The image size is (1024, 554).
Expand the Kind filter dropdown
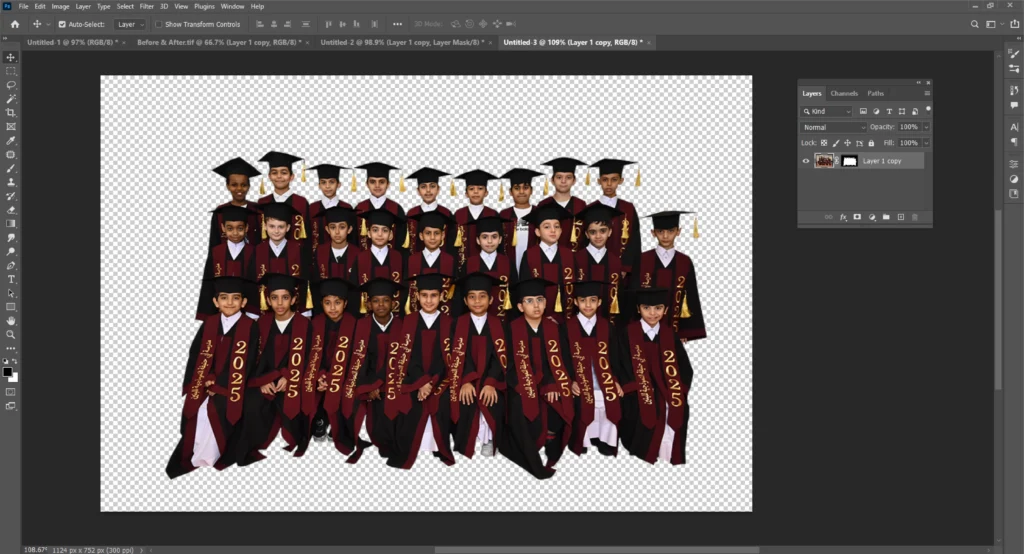click(x=827, y=111)
